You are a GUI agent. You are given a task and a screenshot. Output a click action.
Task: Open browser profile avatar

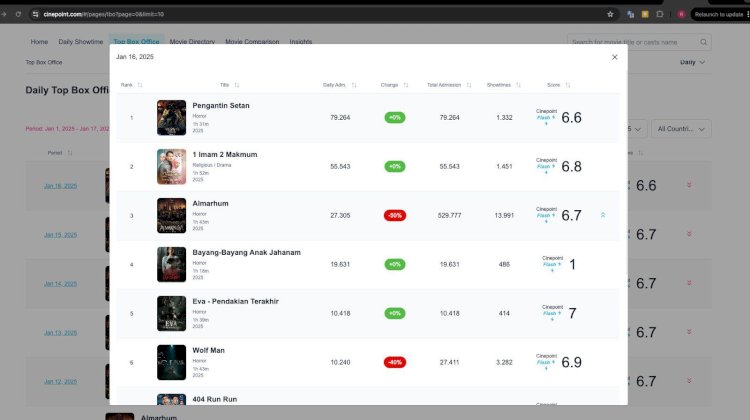click(681, 14)
